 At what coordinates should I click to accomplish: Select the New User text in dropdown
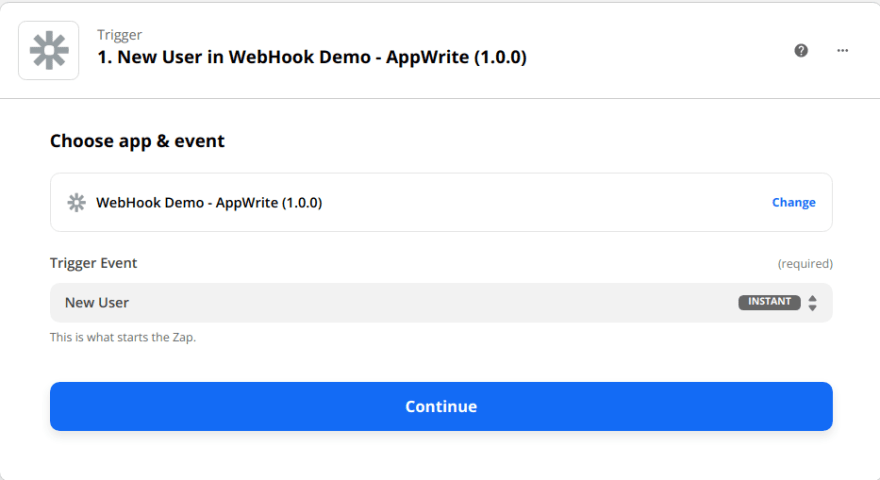click(x=97, y=303)
